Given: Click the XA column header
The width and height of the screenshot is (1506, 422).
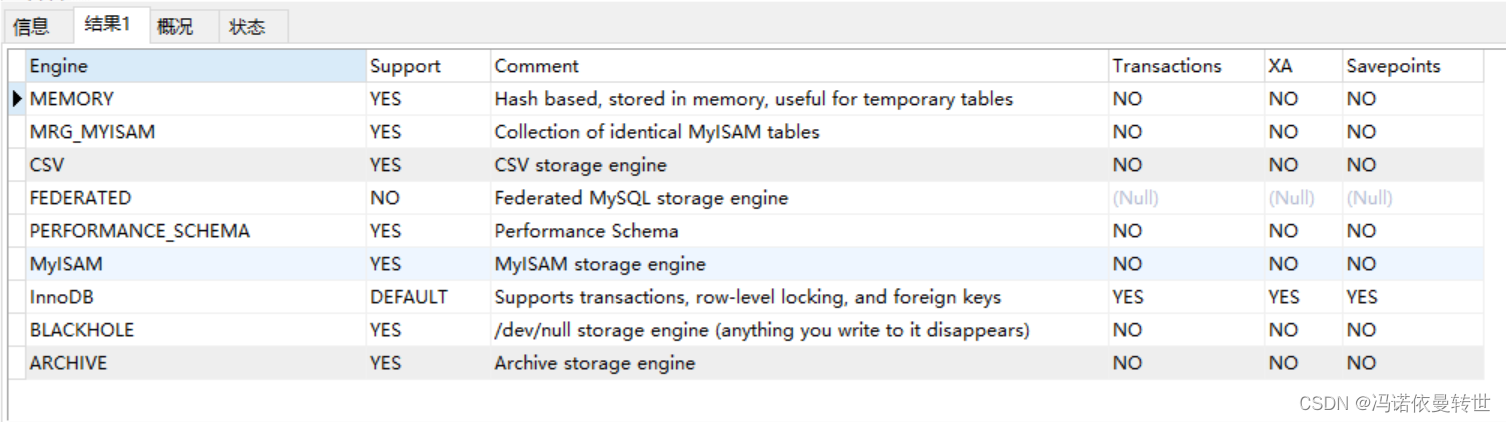Looking at the screenshot, I should tap(1303, 66).
